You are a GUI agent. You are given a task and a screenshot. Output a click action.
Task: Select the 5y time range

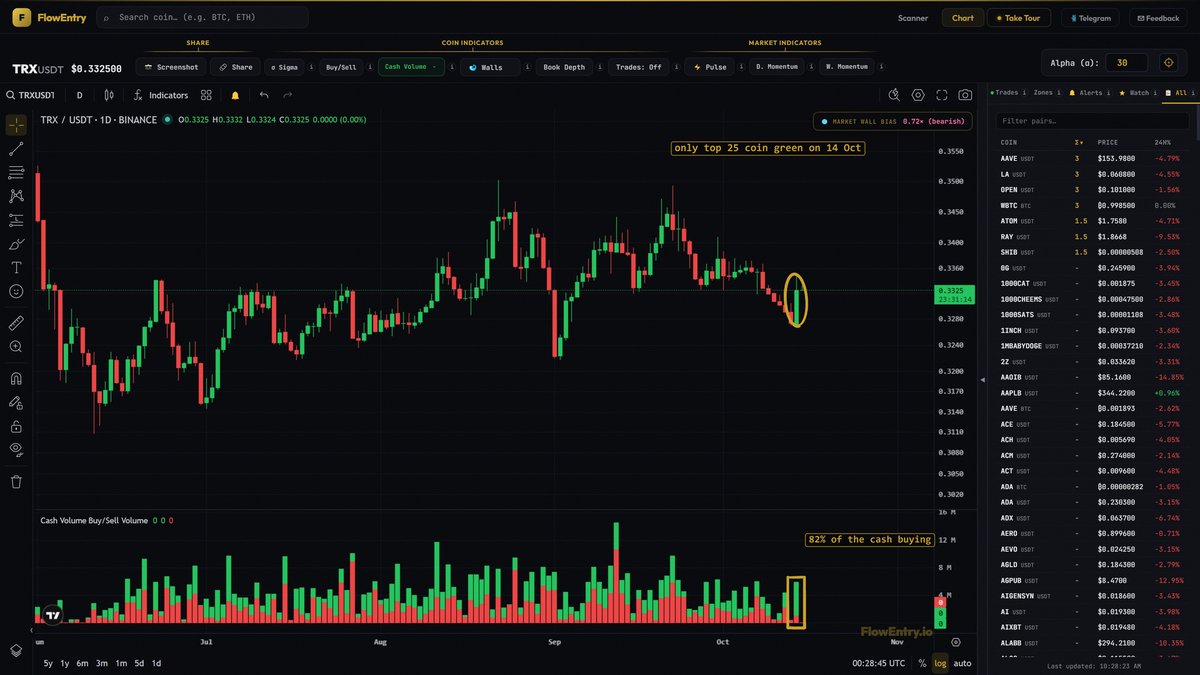tap(48, 663)
